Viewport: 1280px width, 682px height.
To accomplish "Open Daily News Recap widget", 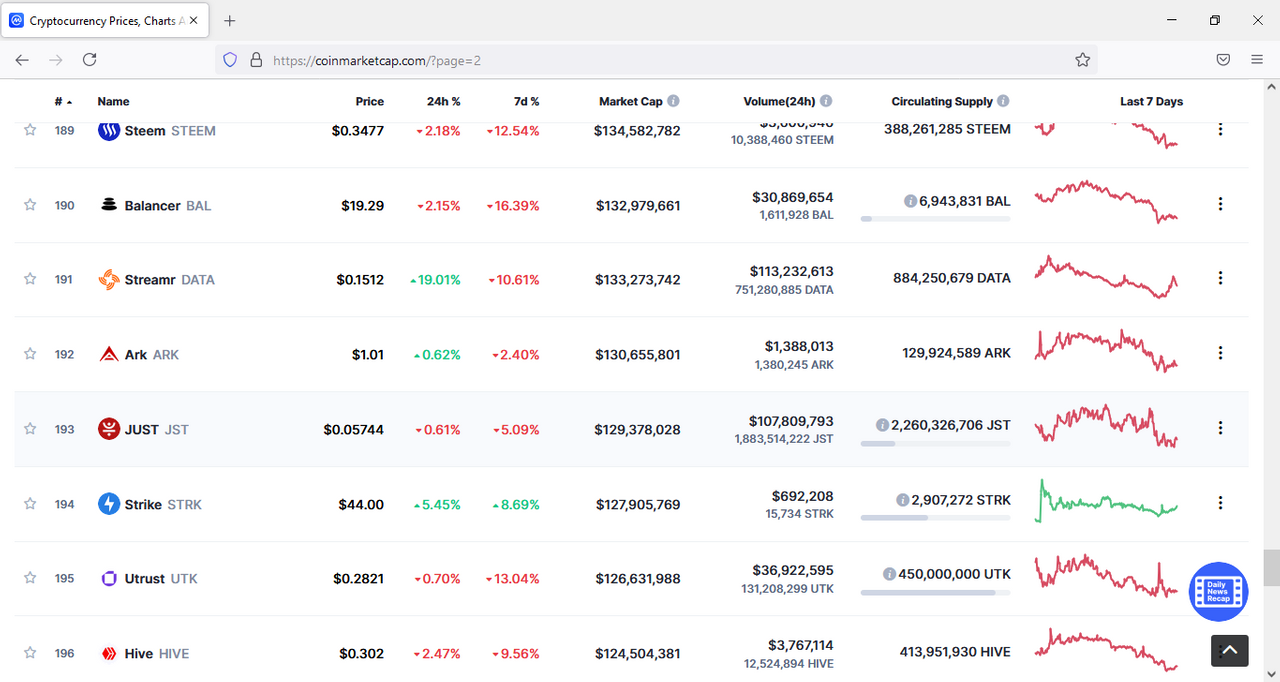I will (1218, 591).
